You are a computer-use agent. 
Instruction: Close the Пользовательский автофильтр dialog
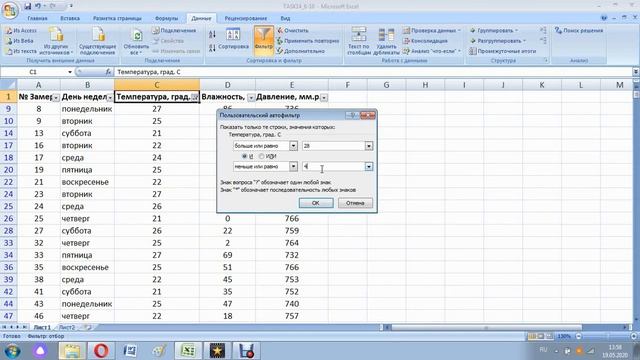click(x=368, y=116)
